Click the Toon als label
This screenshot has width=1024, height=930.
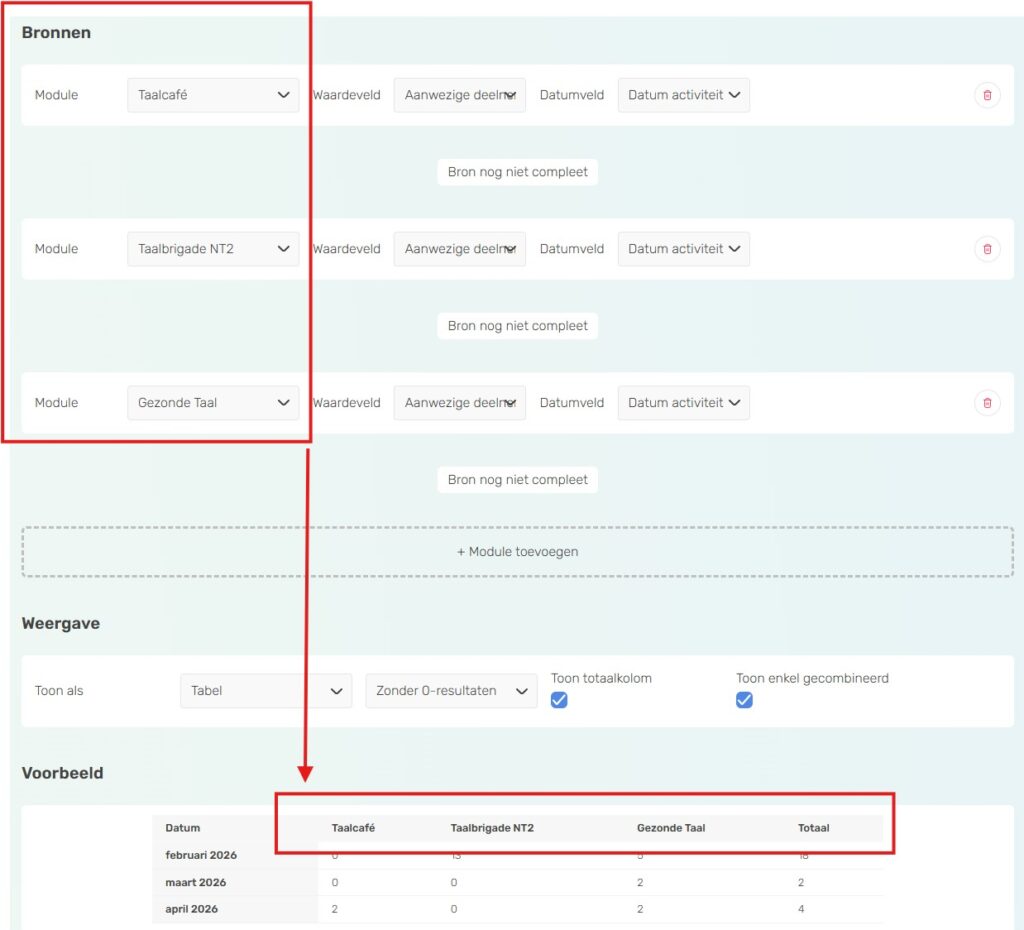click(x=59, y=691)
